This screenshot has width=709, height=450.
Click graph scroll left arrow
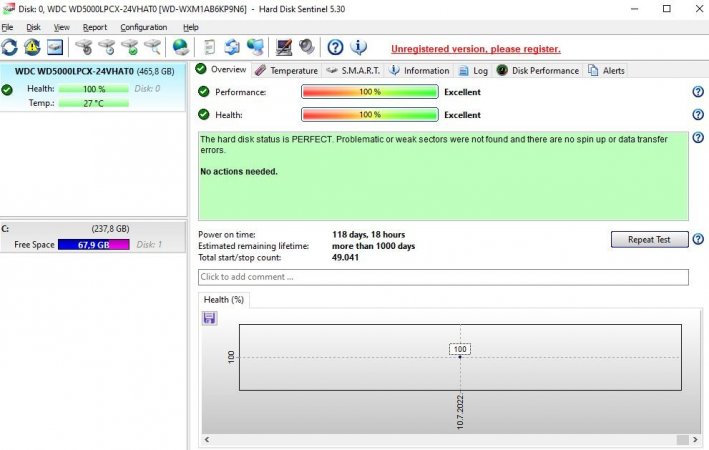click(207, 440)
